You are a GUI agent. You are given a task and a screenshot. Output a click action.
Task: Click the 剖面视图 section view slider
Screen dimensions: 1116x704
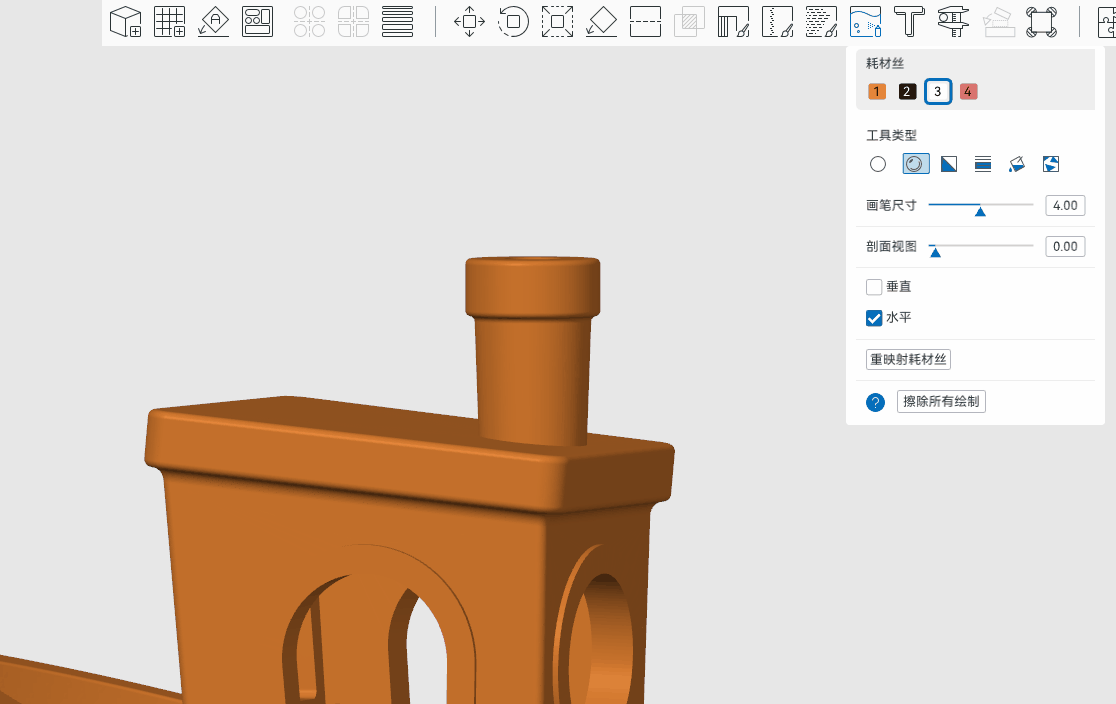point(981,247)
